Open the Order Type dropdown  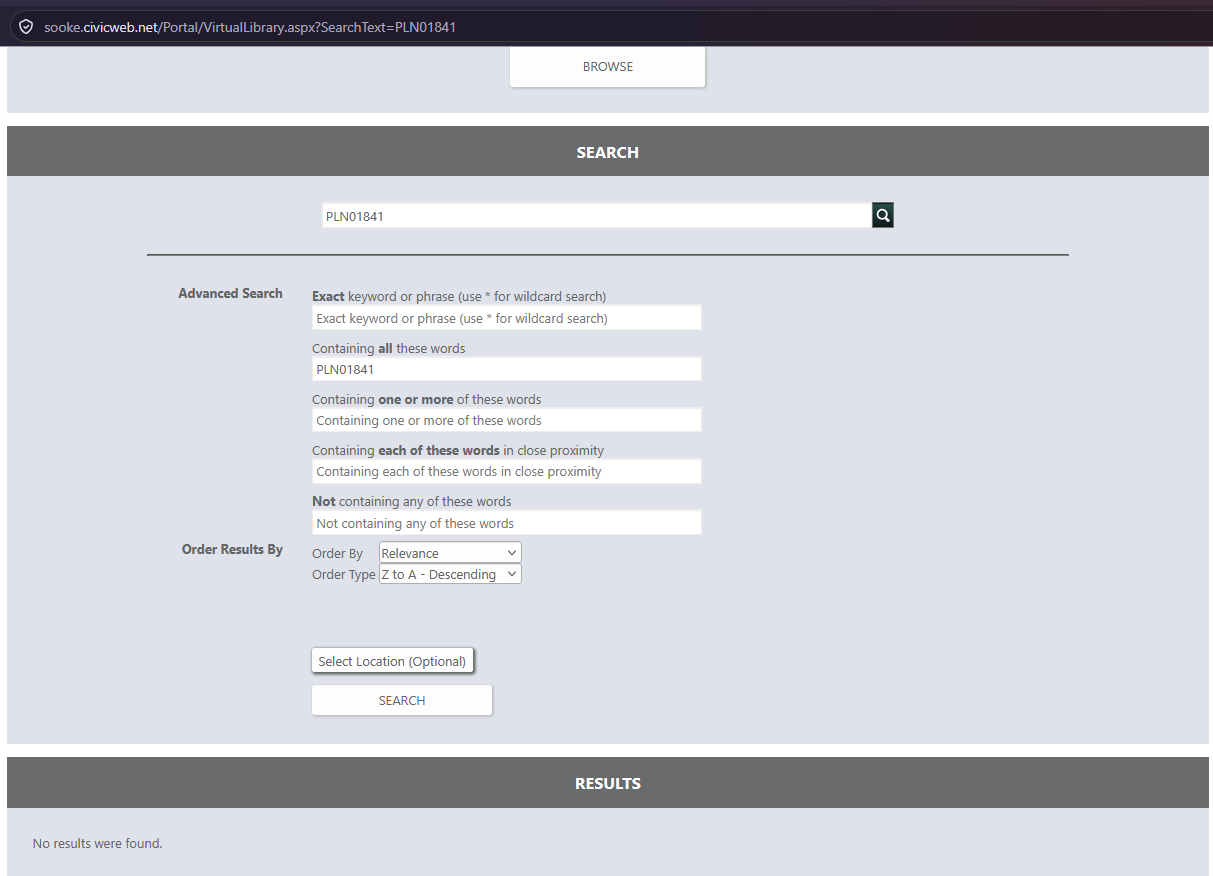pos(450,574)
